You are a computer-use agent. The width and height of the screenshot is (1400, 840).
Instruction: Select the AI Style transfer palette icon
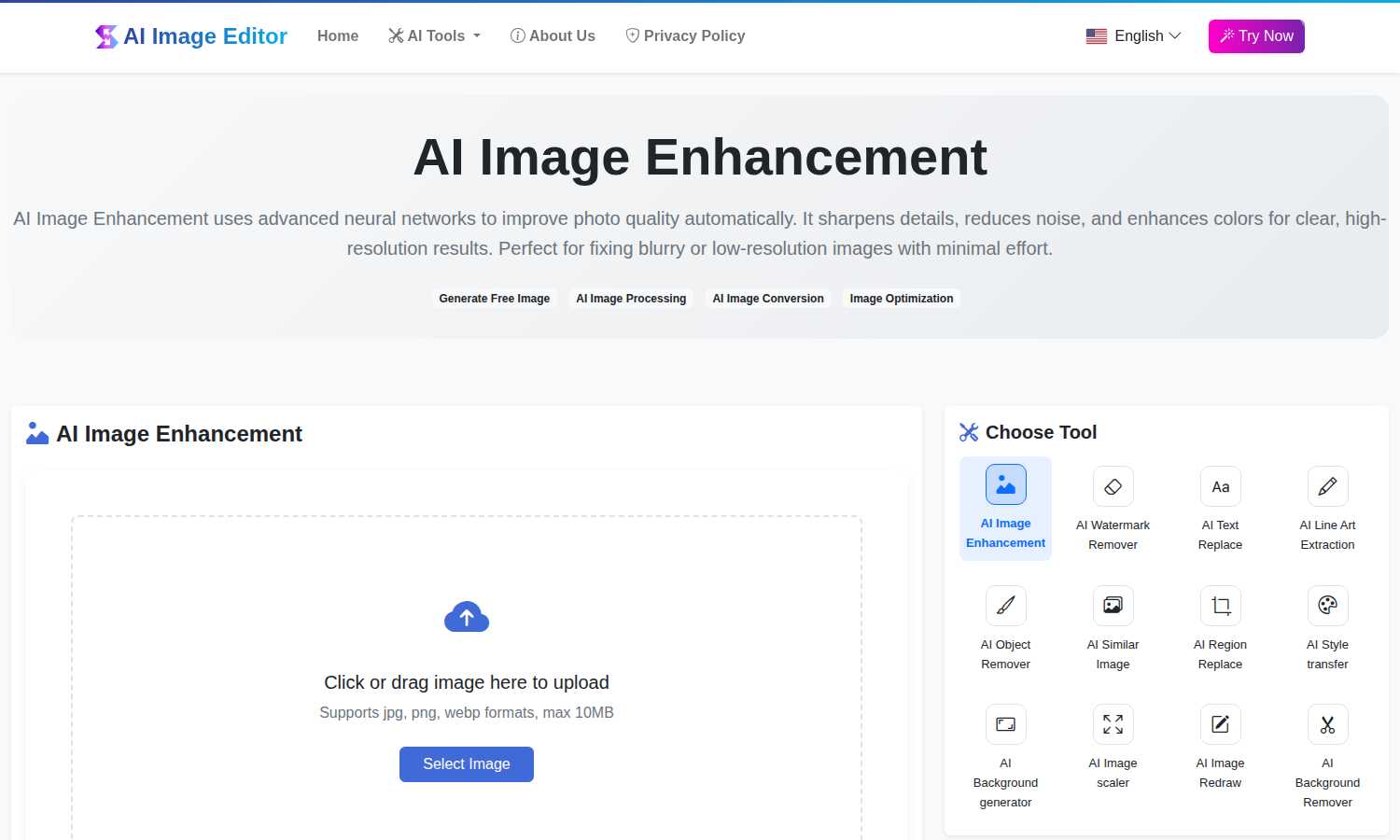pos(1327,606)
